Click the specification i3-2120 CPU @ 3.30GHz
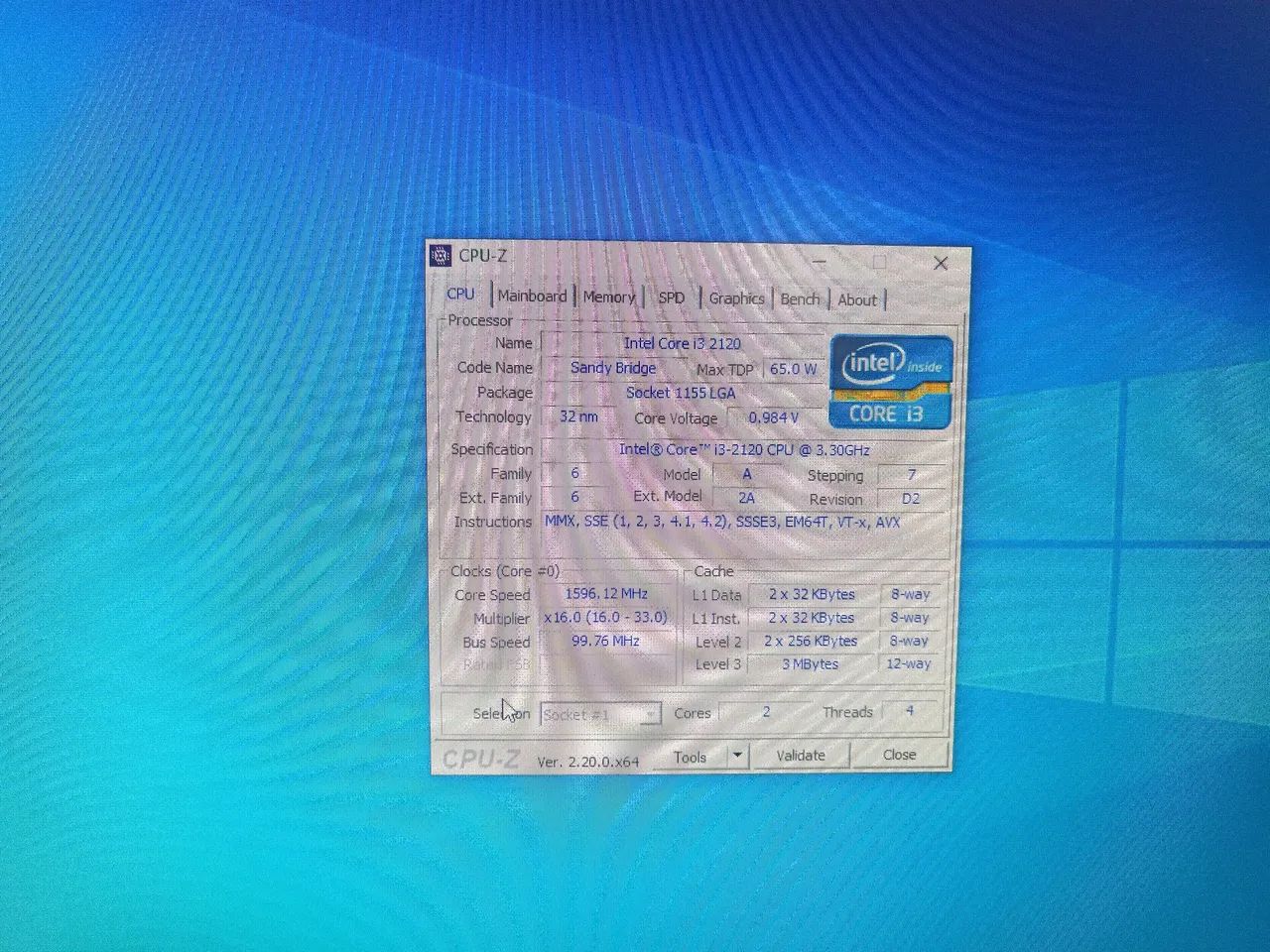Screen dimensions: 1270x952 [x=744, y=449]
